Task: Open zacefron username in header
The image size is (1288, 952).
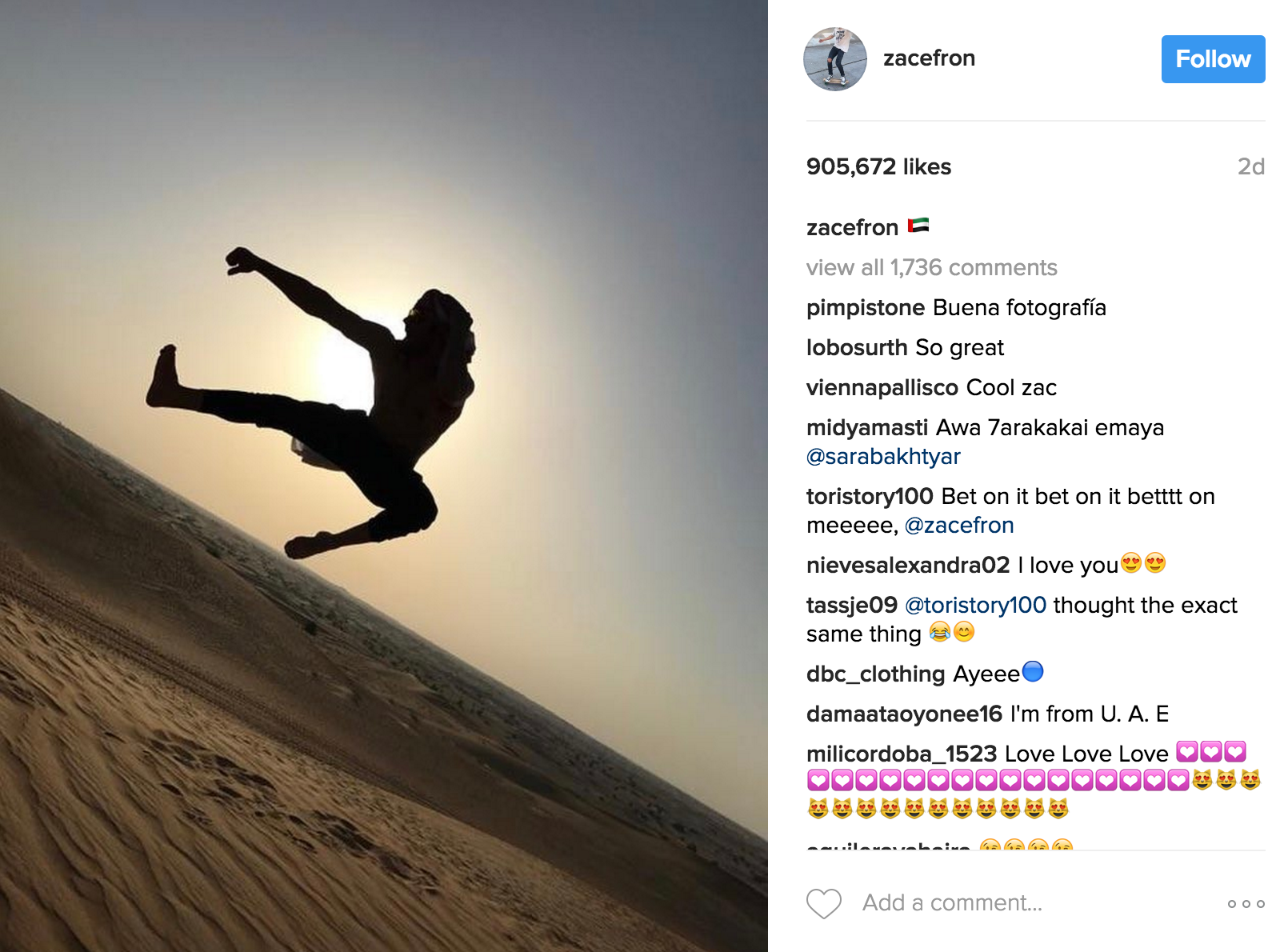Action: 929,58
